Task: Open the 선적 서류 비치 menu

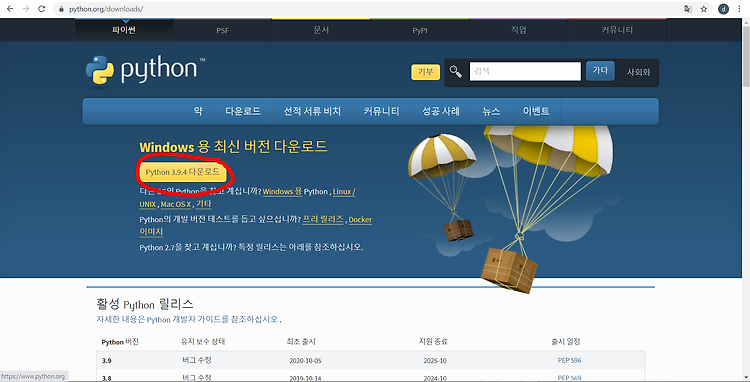Action: tap(312, 111)
